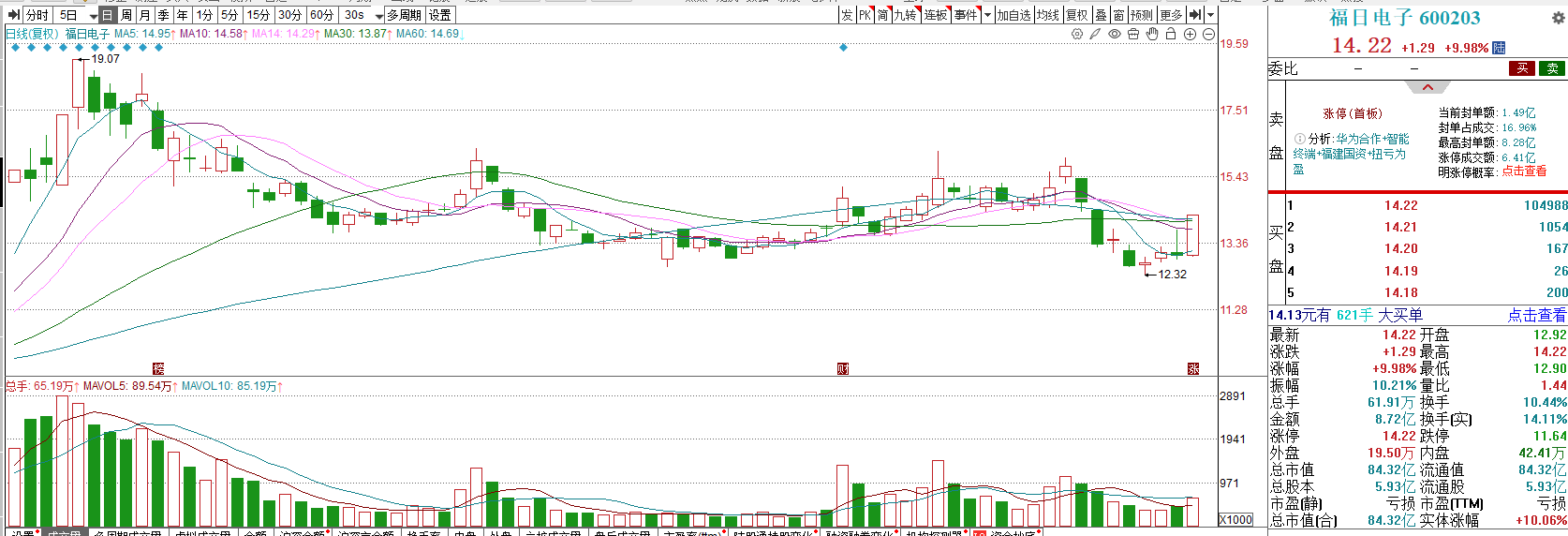The height and width of the screenshot is (536, 1568).
Task: Select the 1分 minute period
Action: point(204,15)
